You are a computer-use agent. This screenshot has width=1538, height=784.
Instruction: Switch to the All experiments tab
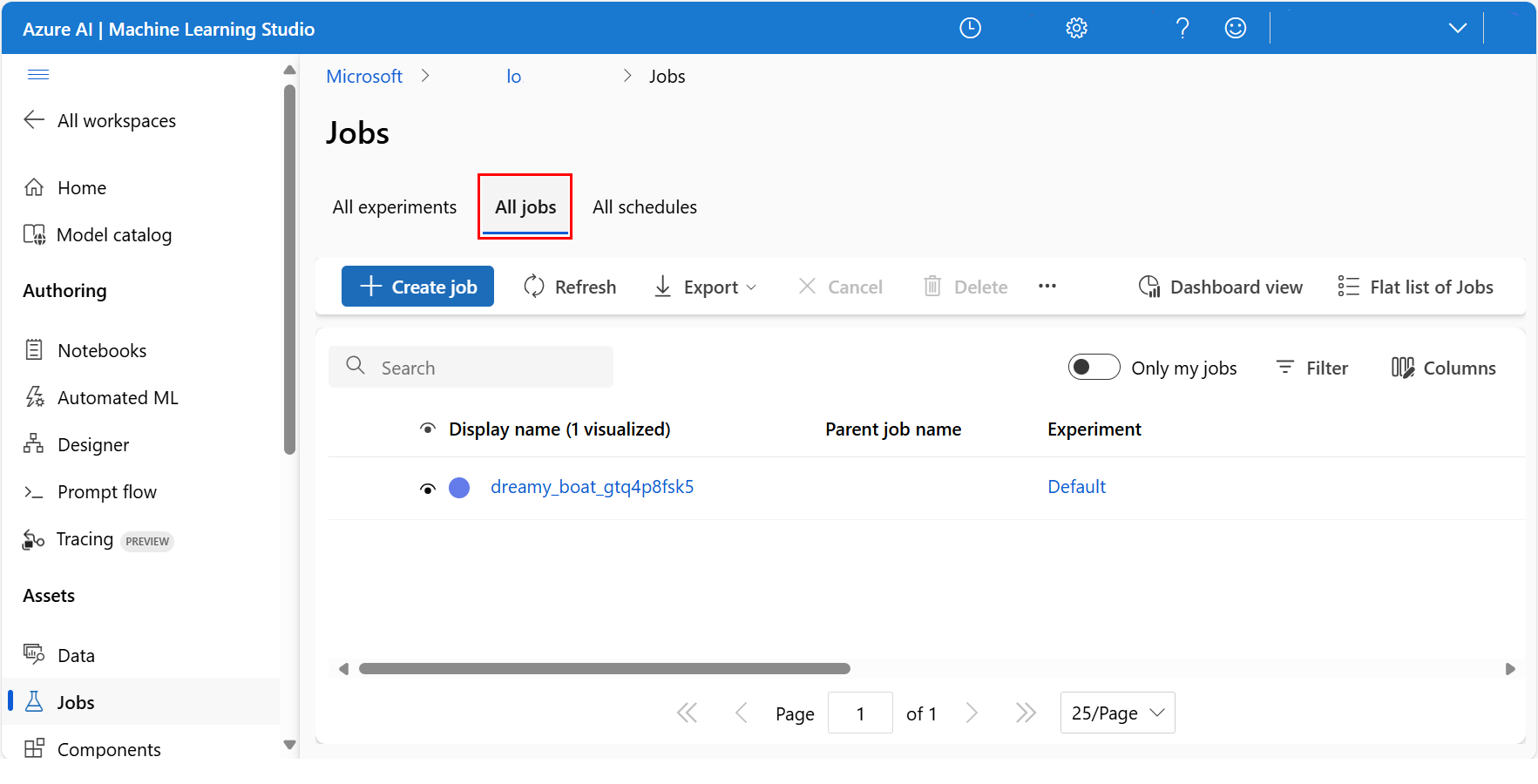394,207
